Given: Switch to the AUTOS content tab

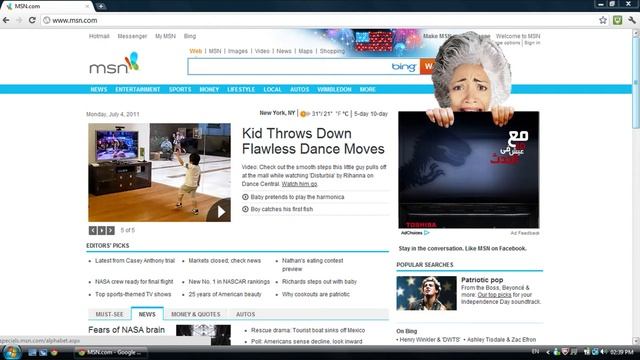Looking at the screenshot, I should tap(245, 314).
